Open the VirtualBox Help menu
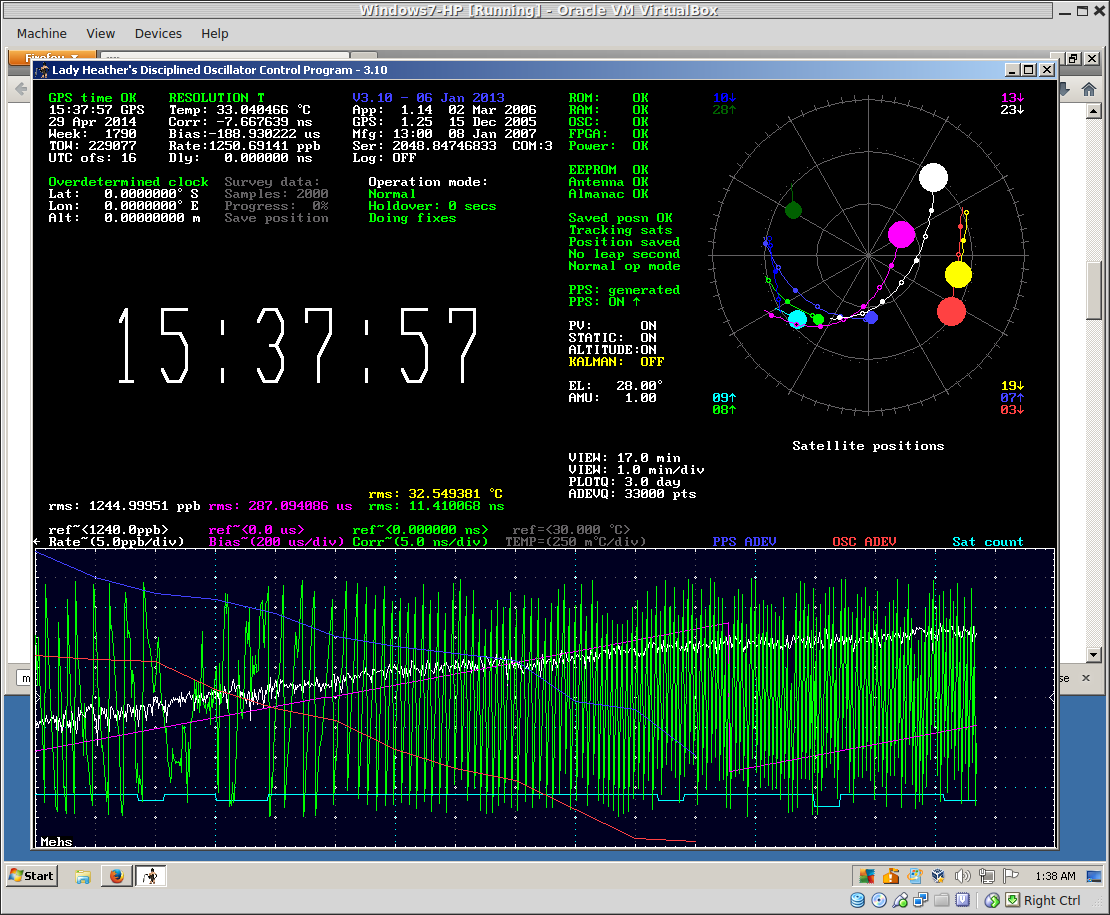 pyautogui.click(x=214, y=33)
